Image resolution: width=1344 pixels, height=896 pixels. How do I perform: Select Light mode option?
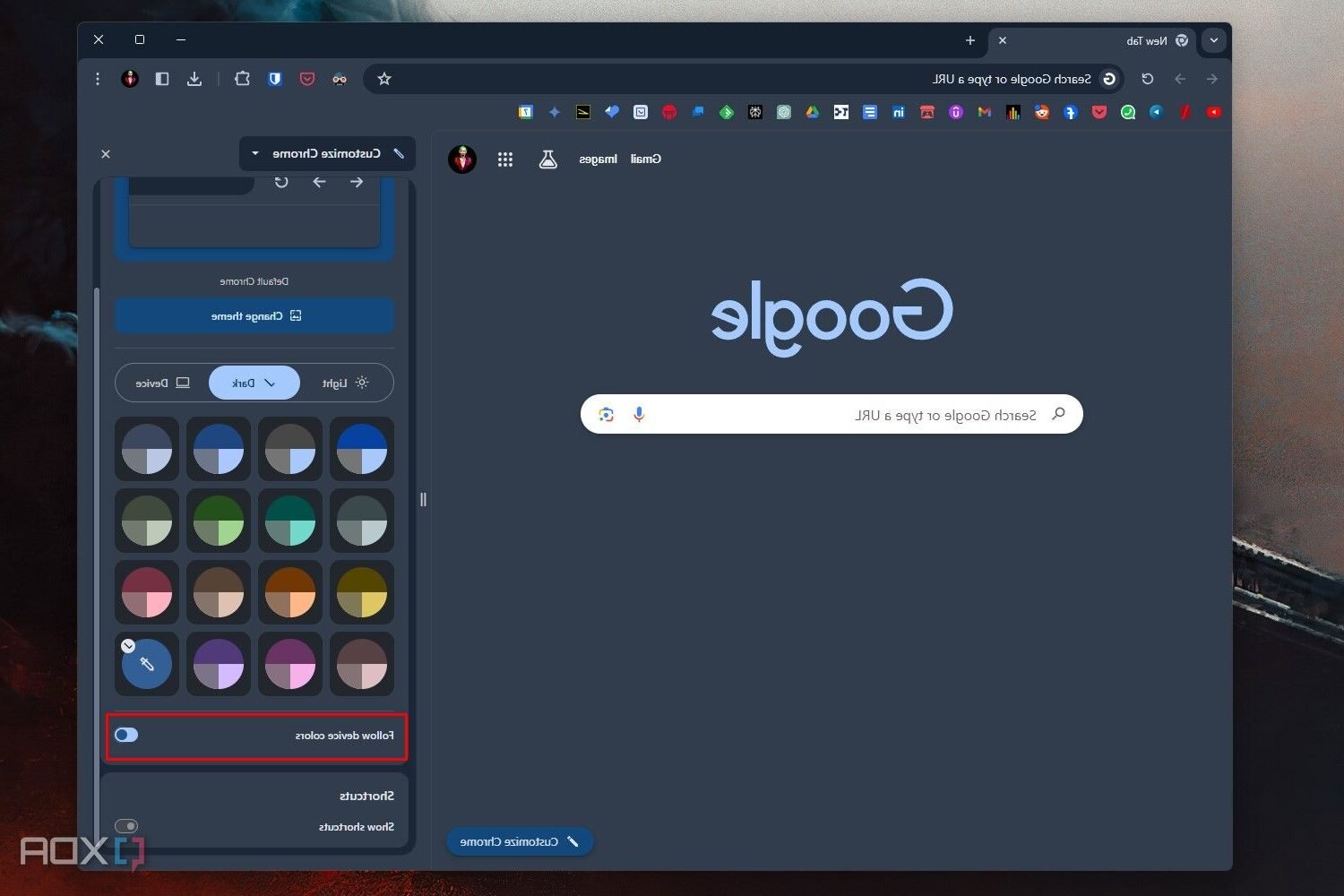point(345,383)
